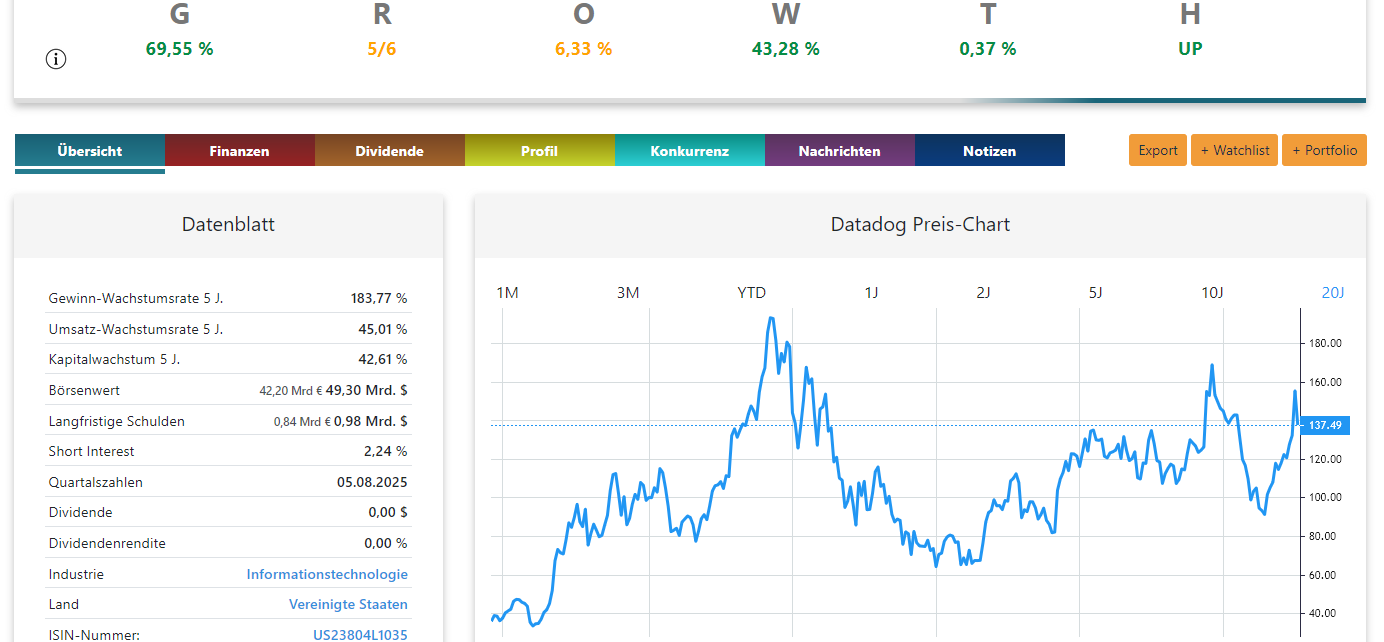Image resolution: width=1384 pixels, height=642 pixels.
Task: Click the Datenblatt panel heading
Action: click(x=228, y=224)
